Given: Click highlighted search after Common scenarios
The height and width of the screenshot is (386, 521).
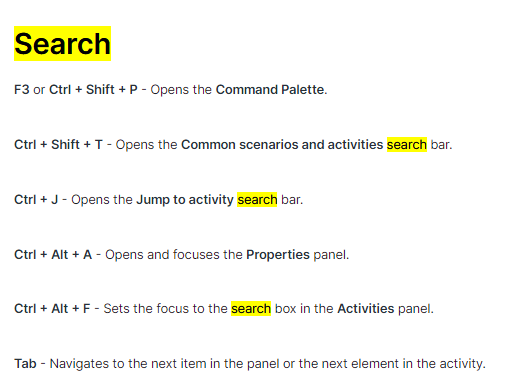Looking at the screenshot, I should click(x=407, y=145).
